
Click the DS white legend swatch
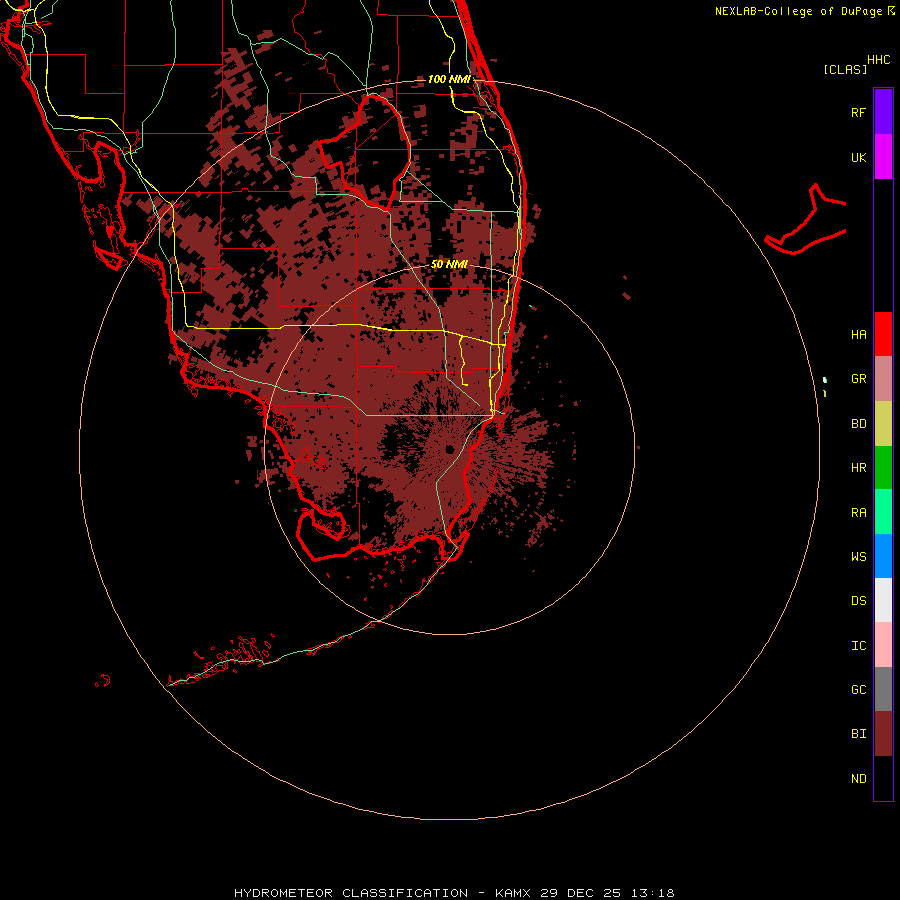click(883, 600)
